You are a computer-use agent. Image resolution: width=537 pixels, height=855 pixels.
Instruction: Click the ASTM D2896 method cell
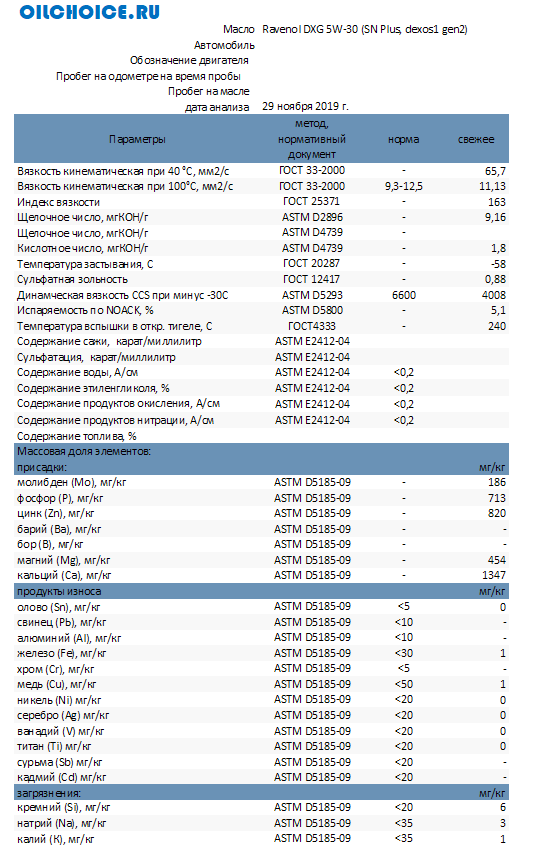point(312,218)
